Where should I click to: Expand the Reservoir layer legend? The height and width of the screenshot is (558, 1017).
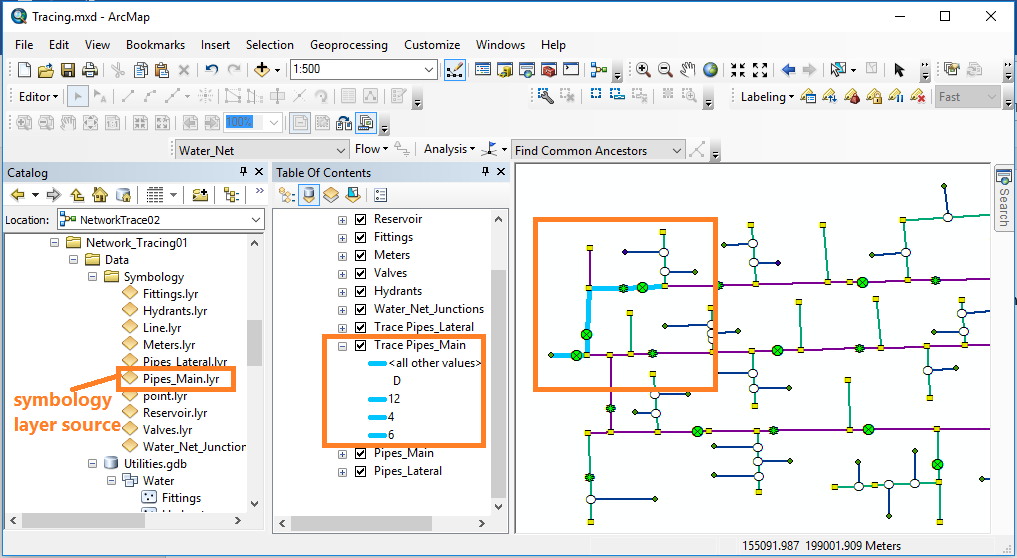pyautogui.click(x=342, y=220)
